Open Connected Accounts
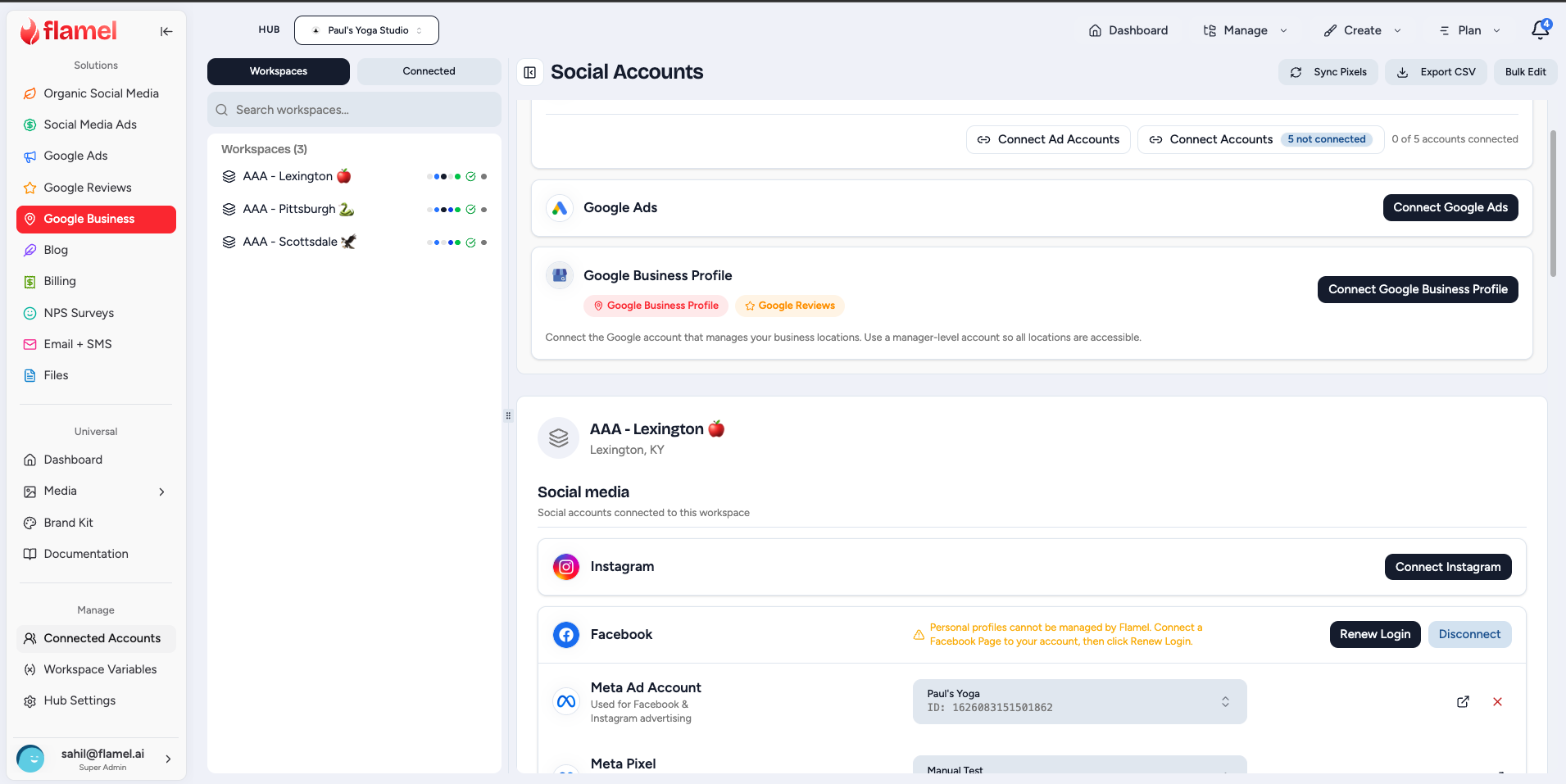 [96, 638]
